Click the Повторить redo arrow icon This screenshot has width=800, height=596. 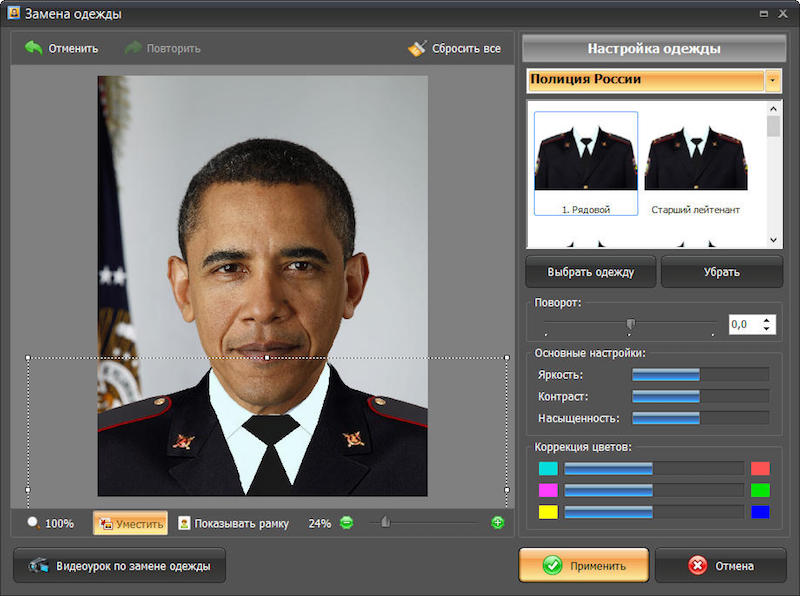coord(133,48)
